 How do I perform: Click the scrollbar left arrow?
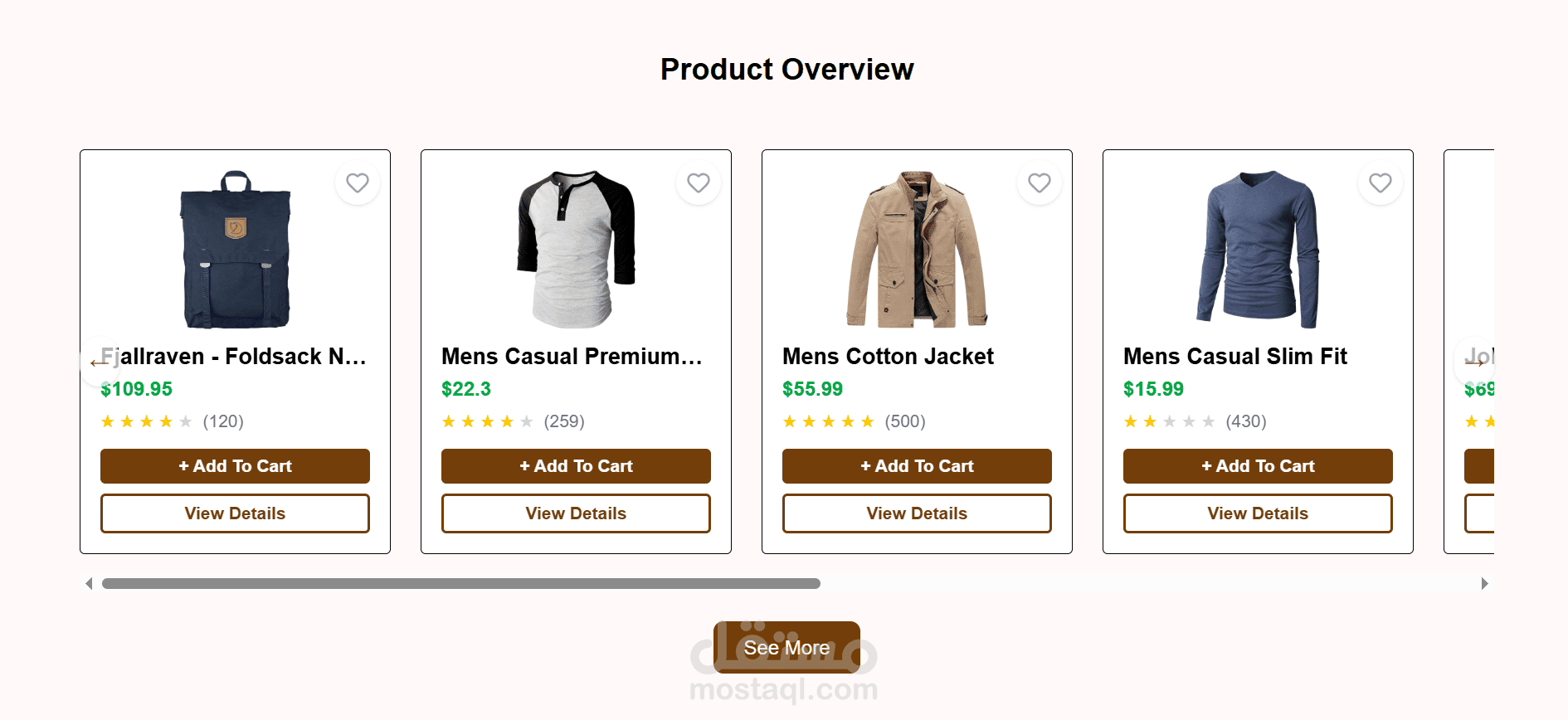(x=89, y=584)
